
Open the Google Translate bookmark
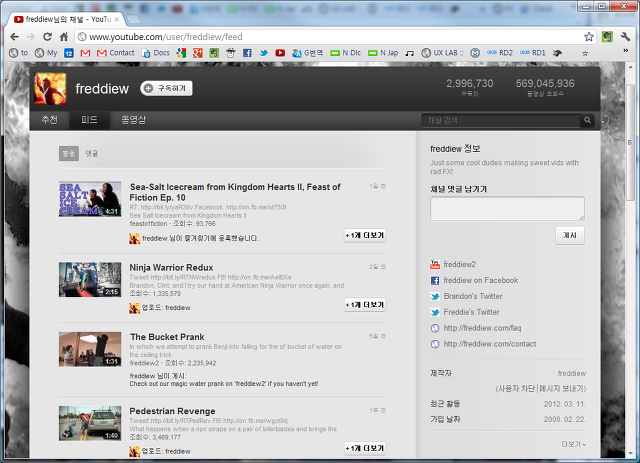click(x=307, y=53)
